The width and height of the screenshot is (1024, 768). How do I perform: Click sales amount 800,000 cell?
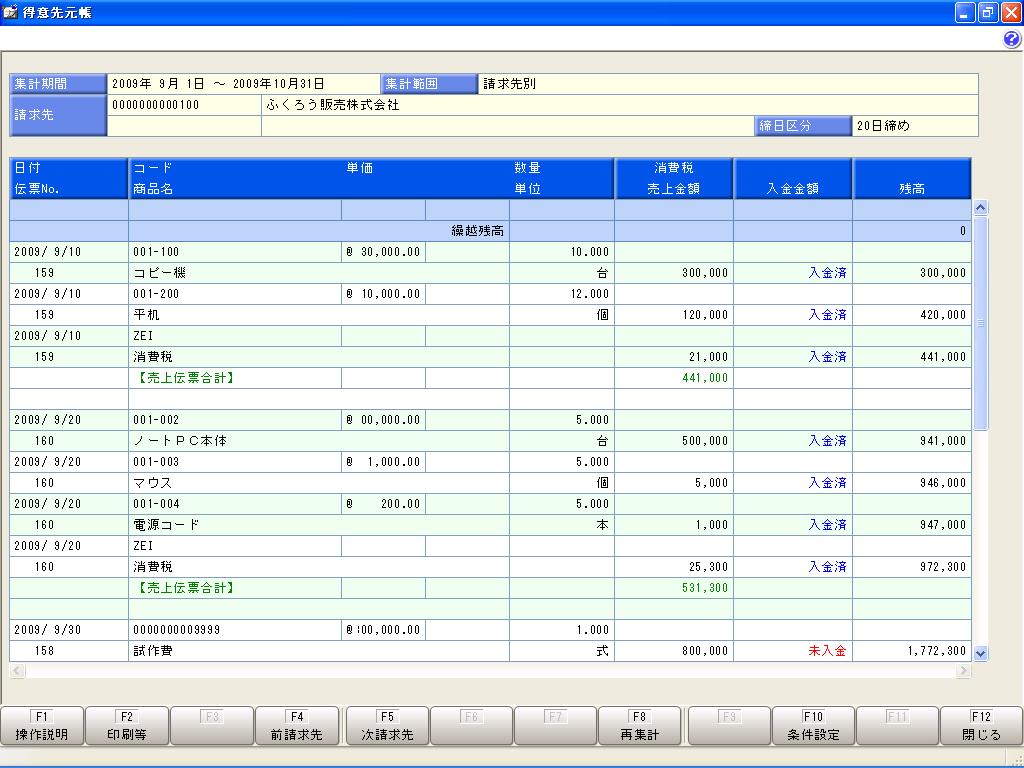click(674, 650)
